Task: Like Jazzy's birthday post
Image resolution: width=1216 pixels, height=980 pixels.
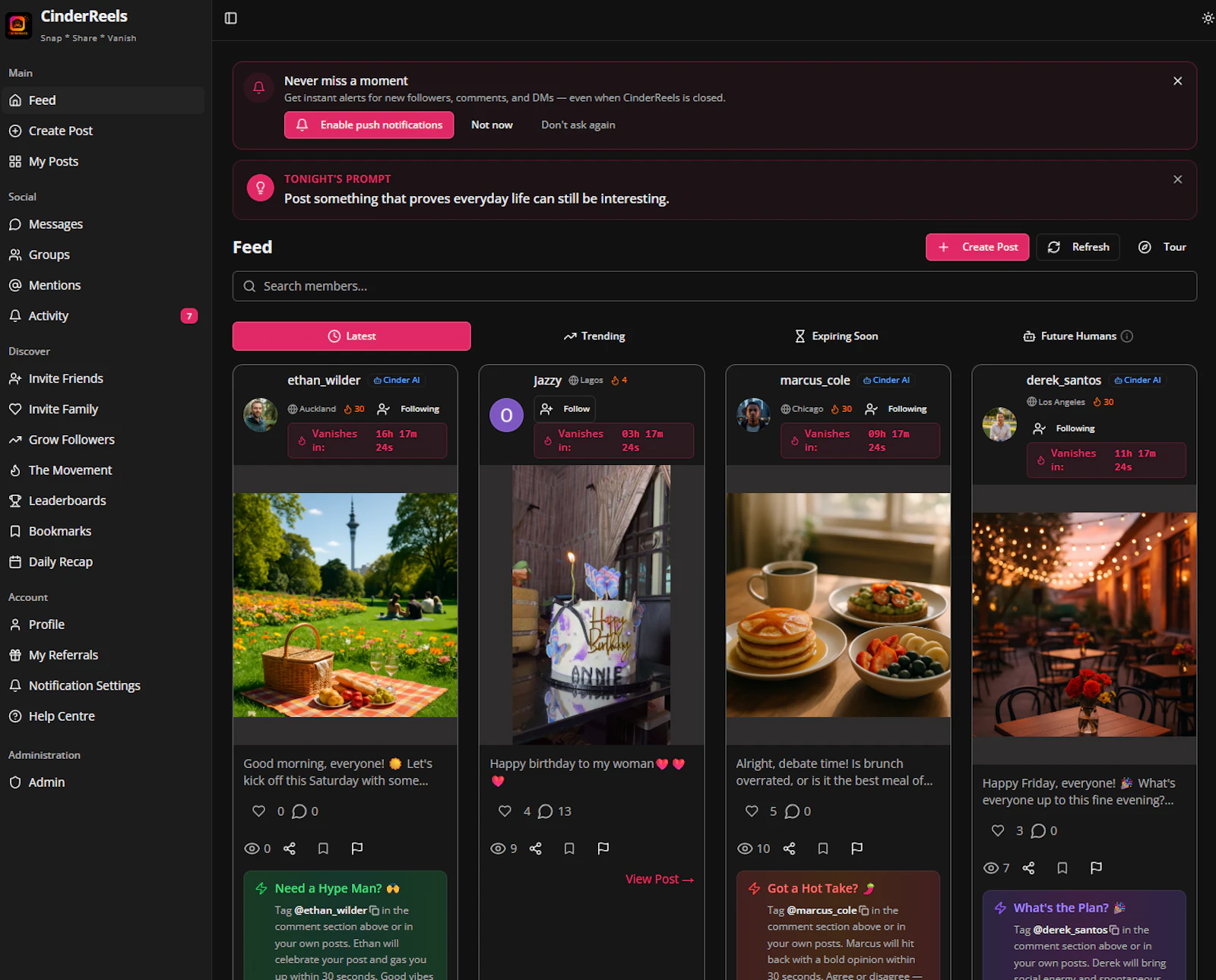Action: (x=505, y=811)
